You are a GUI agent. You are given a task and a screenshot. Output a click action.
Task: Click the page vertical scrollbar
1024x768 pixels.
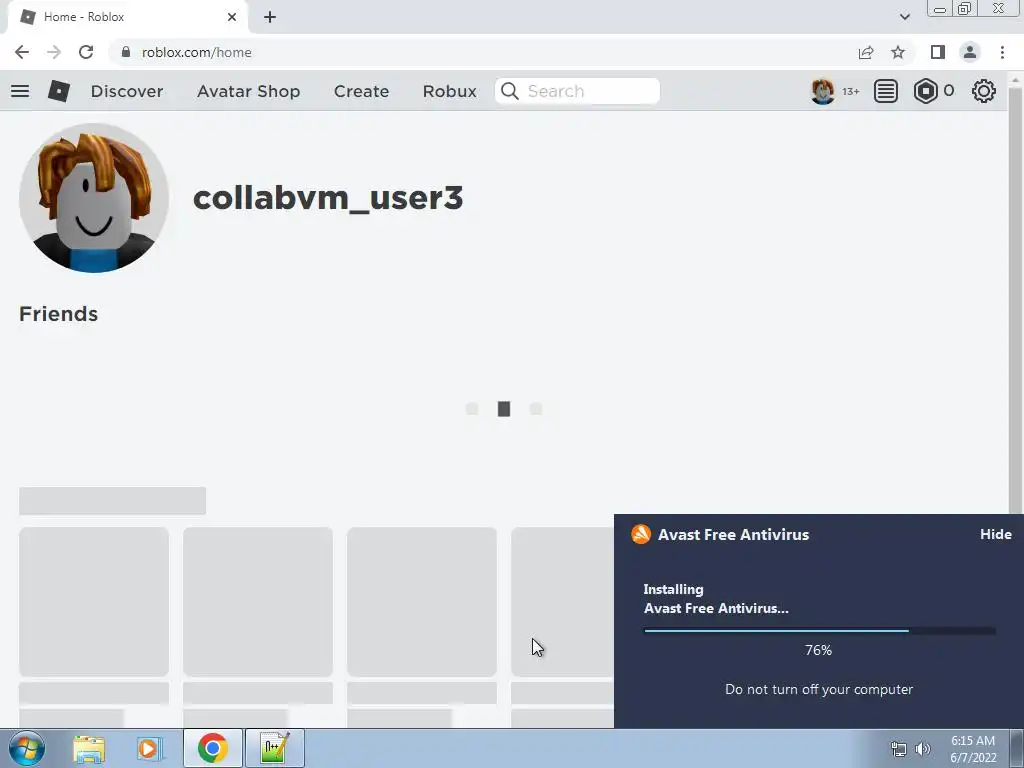[1015, 300]
